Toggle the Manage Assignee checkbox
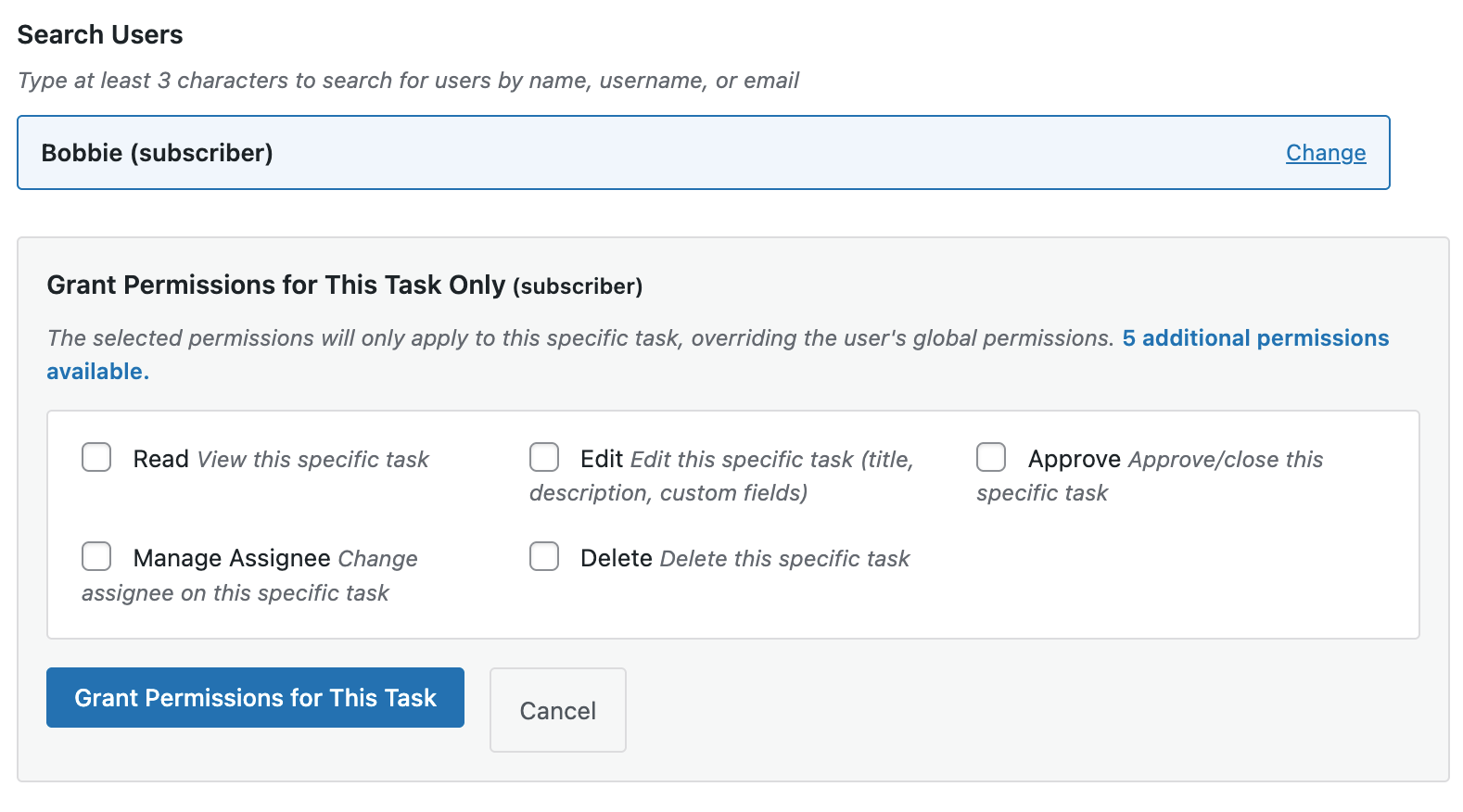The image size is (1463, 812). (96, 556)
